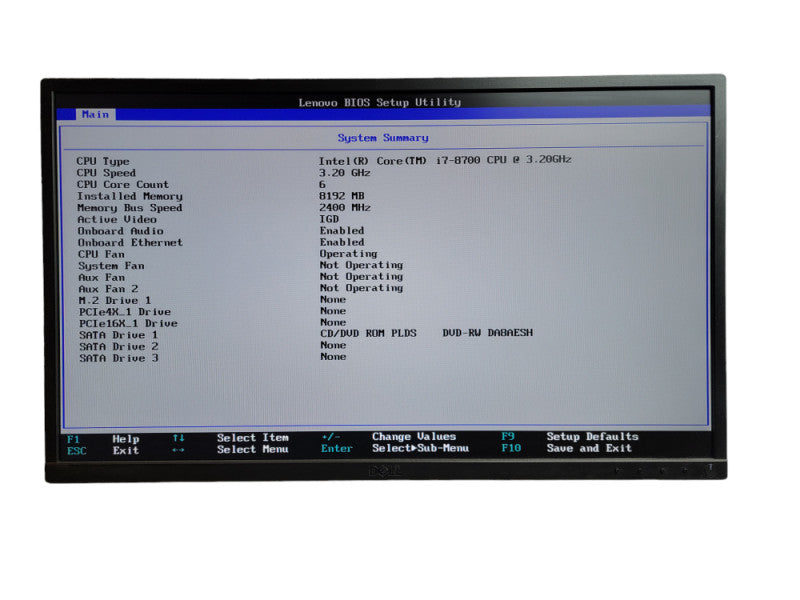Click the +/- key hint

coord(331,437)
